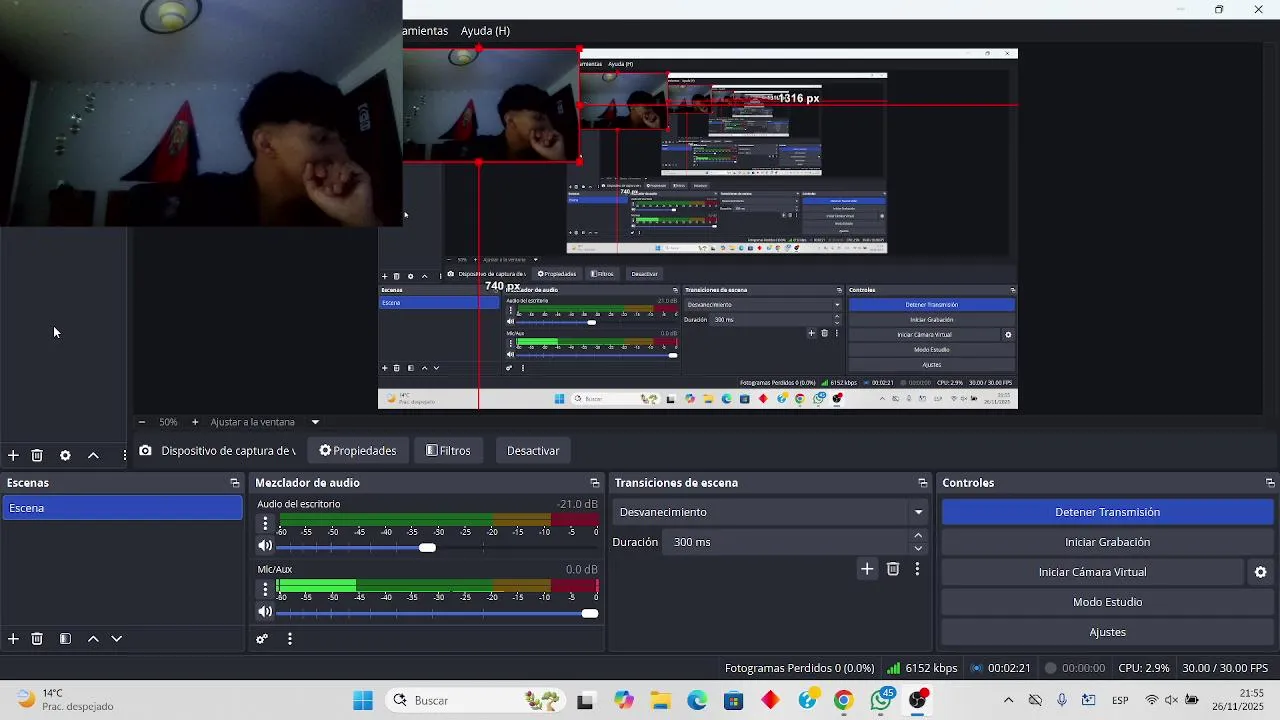Open the Ajustar a la ventana dropdown
Viewport: 1280px width, 720px height.
click(315, 422)
